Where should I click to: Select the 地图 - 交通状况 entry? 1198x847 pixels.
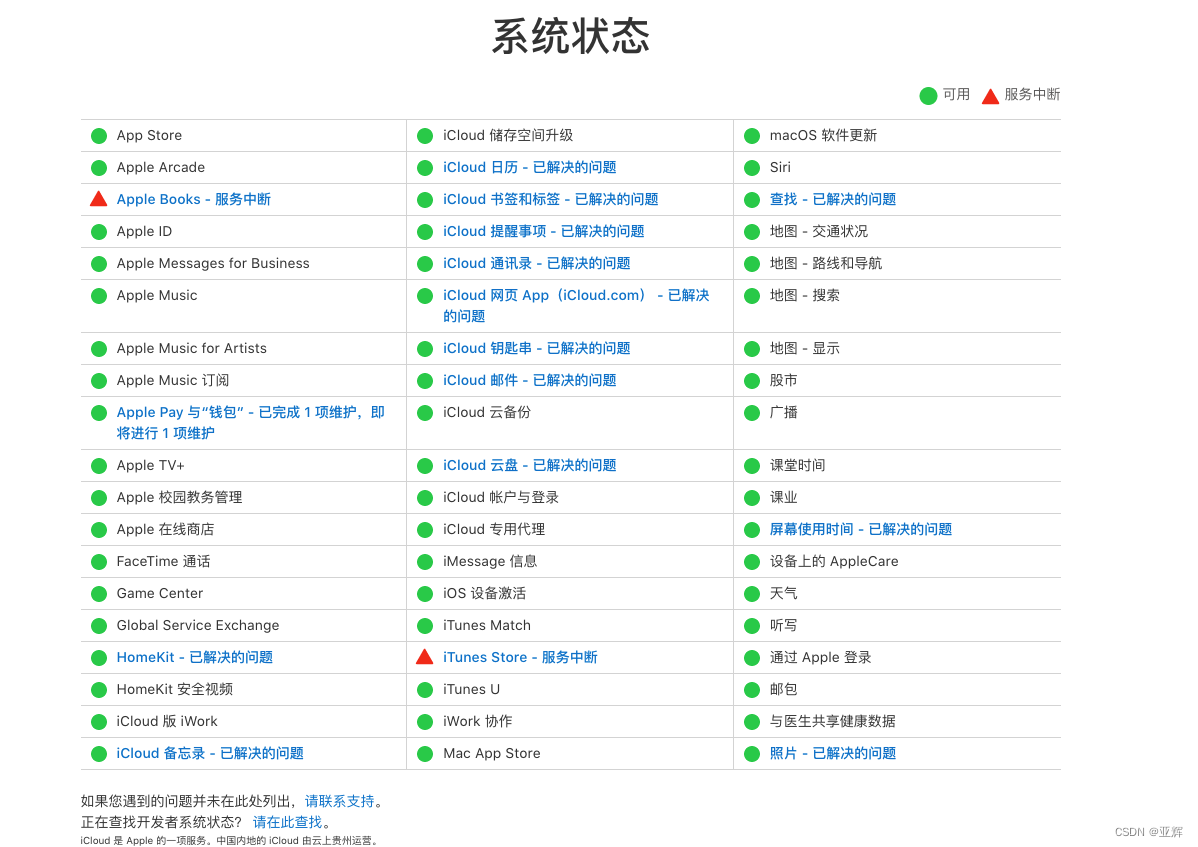click(x=818, y=231)
